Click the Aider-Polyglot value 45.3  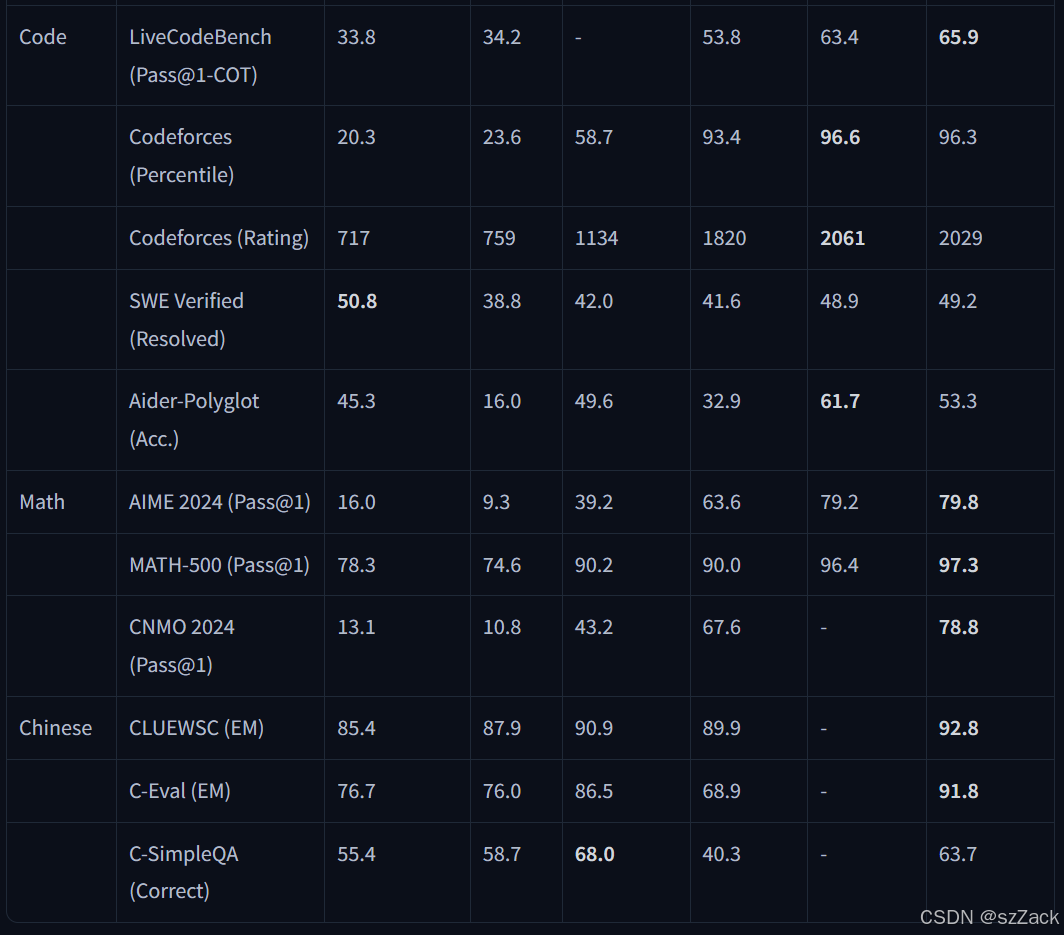(356, 401)
